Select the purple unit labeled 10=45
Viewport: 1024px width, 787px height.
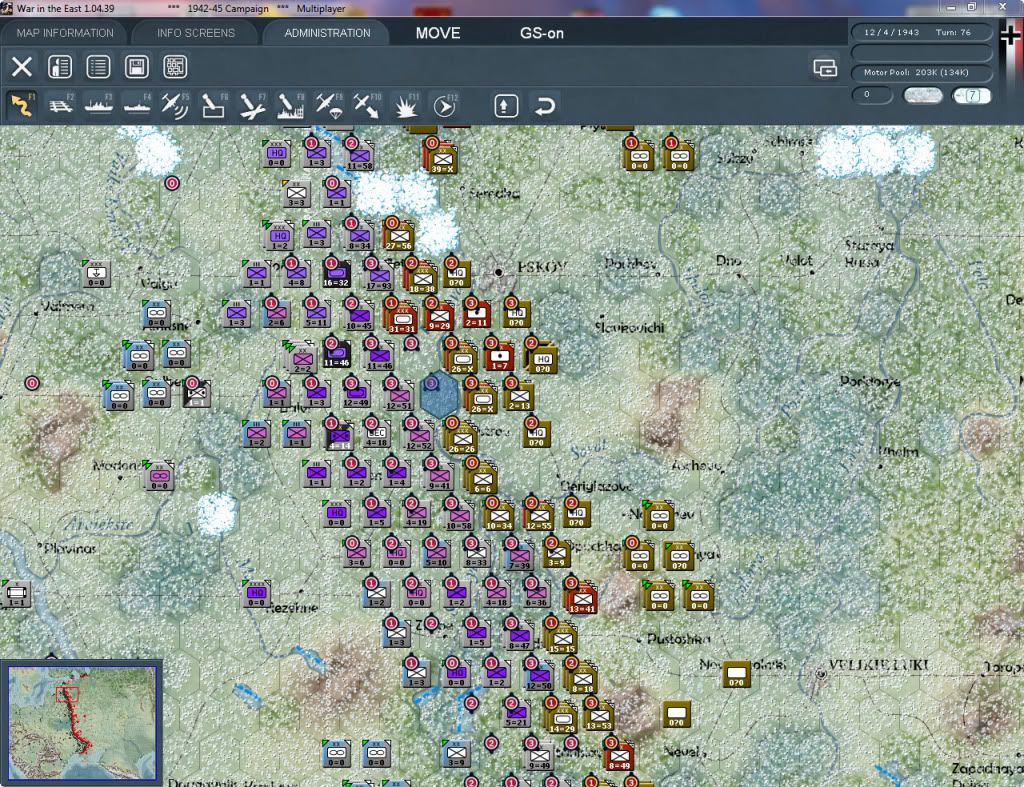359,316
